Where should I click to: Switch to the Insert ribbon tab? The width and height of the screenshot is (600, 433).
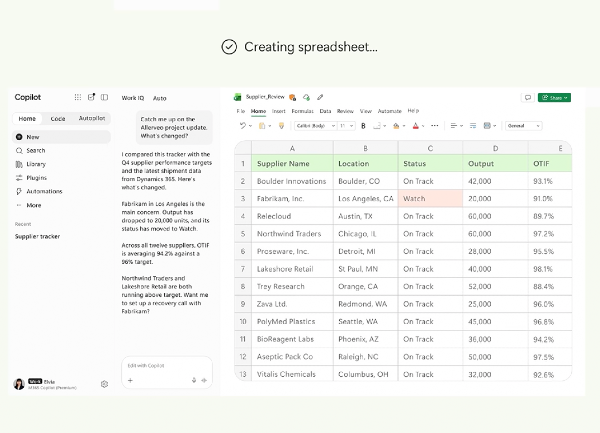[279, 111]
